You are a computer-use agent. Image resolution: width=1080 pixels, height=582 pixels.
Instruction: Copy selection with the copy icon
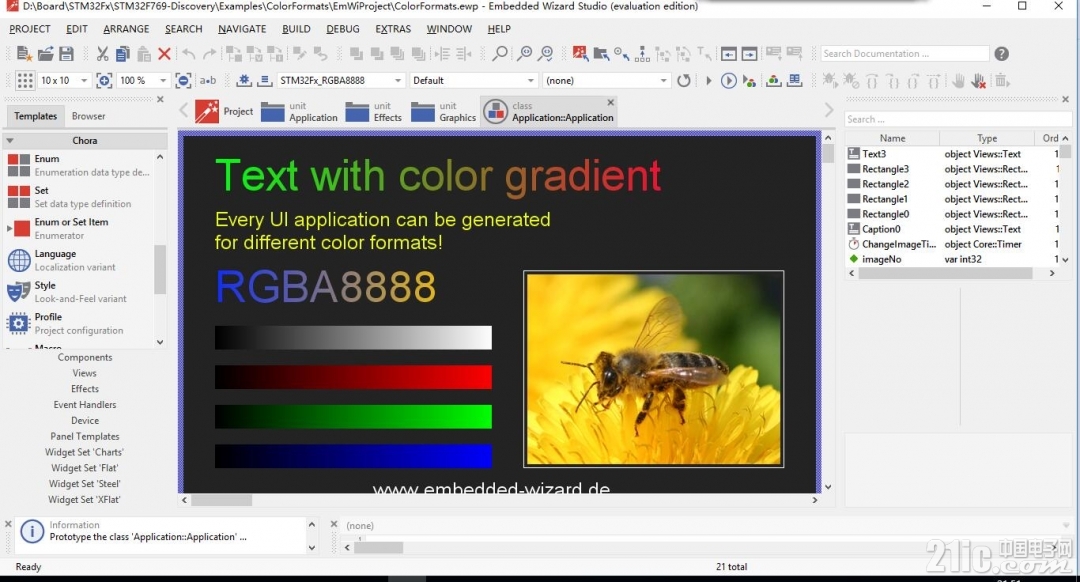123,54
